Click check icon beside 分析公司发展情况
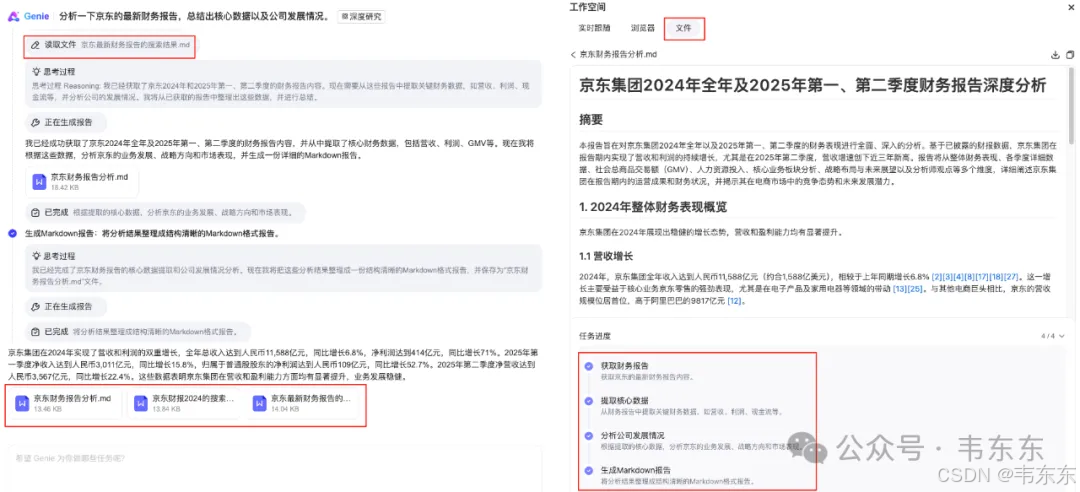 coord(588,436)
